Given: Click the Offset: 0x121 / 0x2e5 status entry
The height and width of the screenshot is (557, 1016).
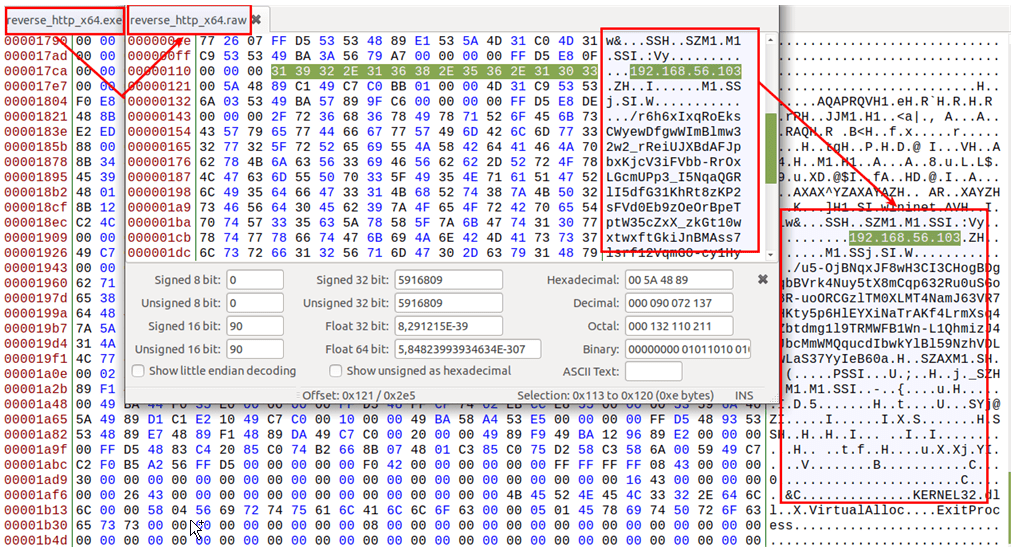Looking at the screenshot, I should (x=359, y=395).
